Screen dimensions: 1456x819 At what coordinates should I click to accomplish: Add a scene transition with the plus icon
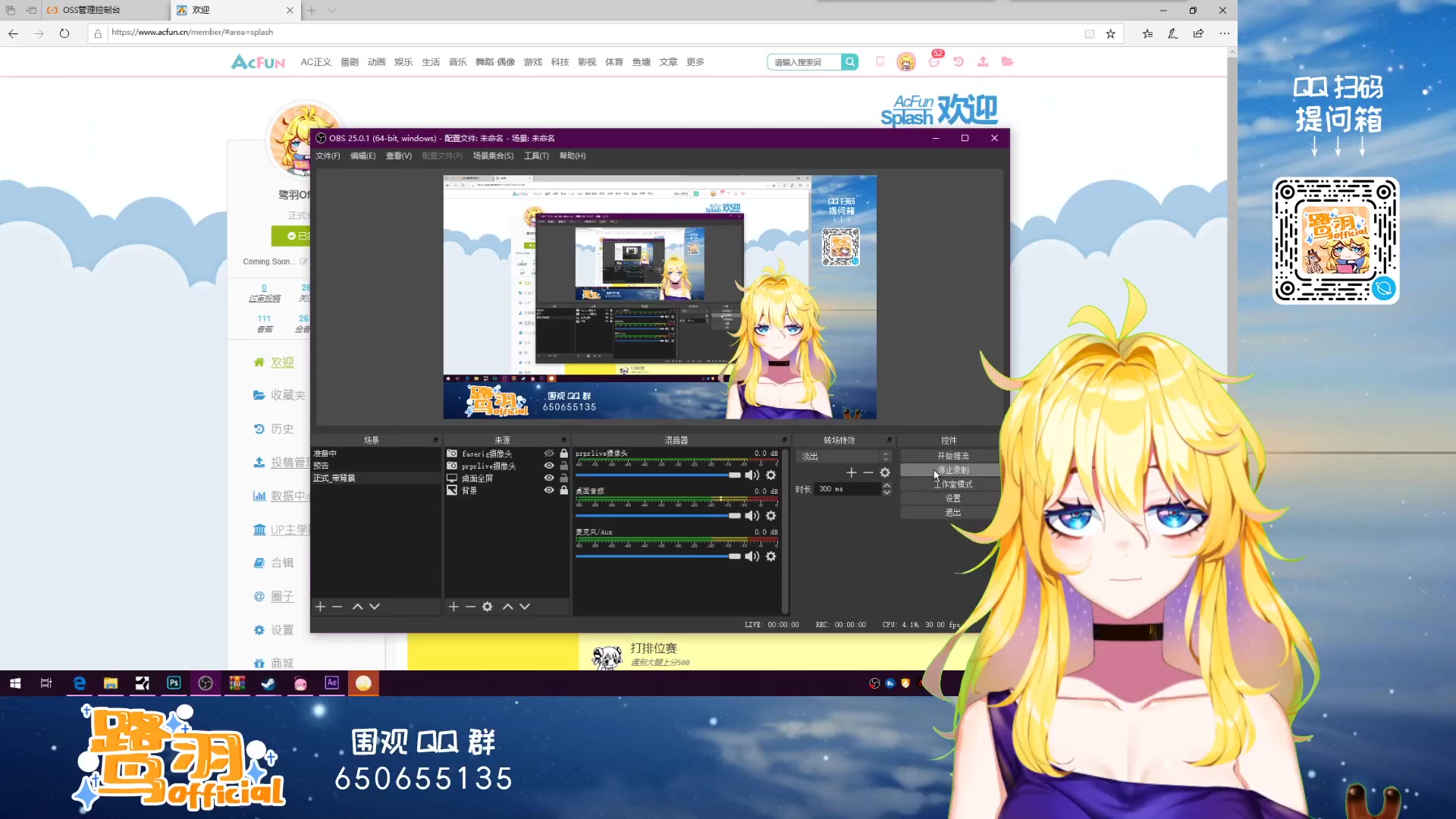click(851, 472)
